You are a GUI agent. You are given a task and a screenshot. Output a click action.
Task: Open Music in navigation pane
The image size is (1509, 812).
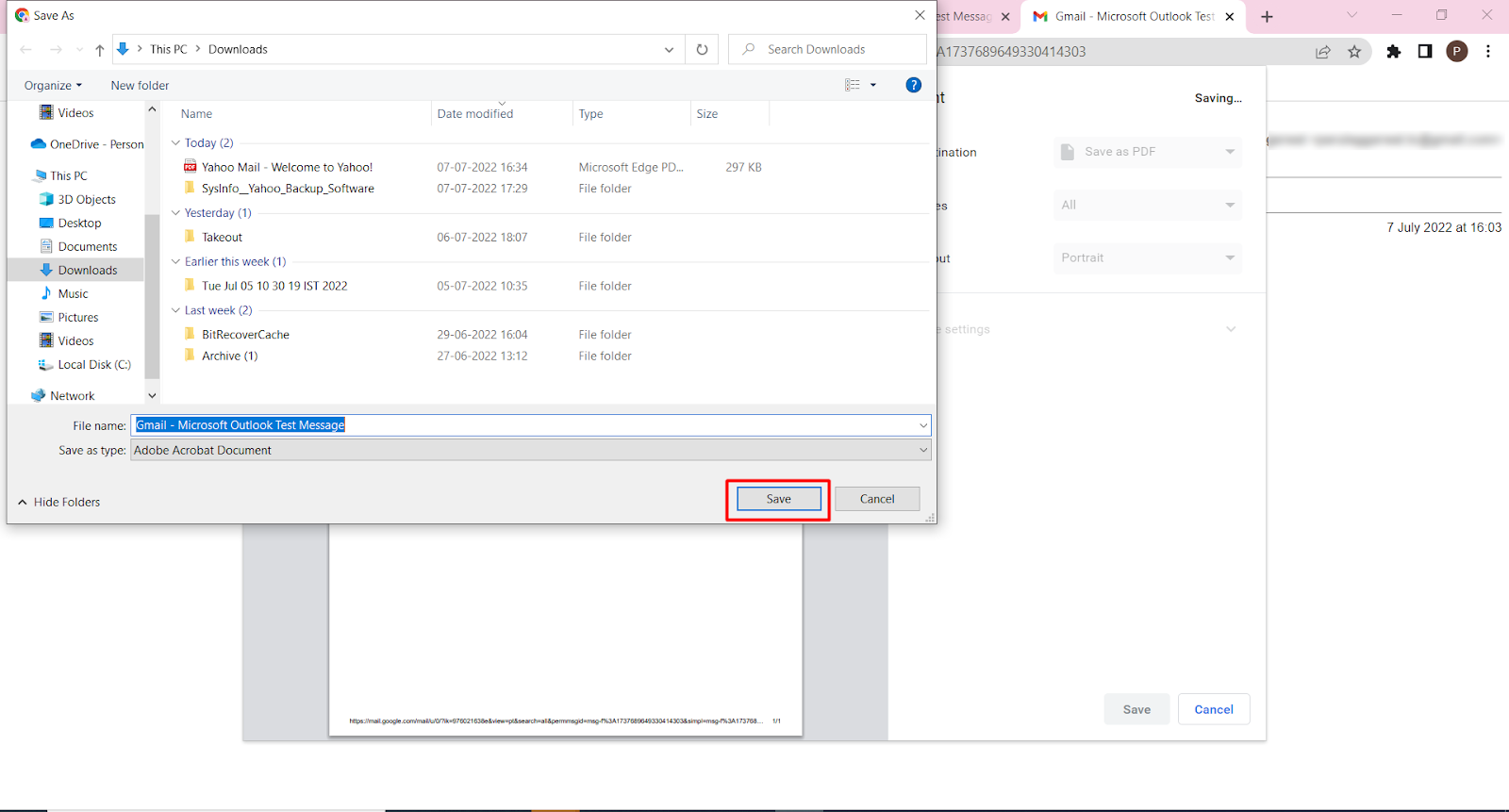tap(73, 294)
